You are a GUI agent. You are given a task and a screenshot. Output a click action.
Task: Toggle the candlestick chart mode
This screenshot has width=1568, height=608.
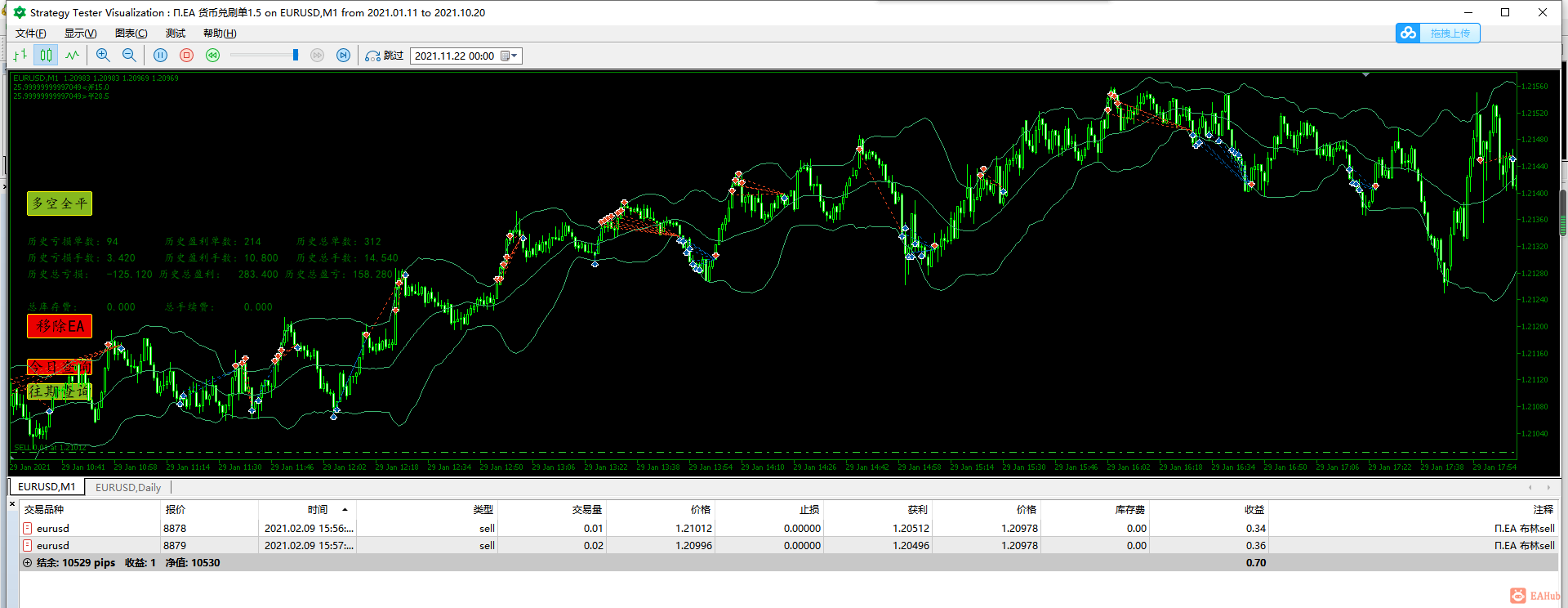pos(47,56)
